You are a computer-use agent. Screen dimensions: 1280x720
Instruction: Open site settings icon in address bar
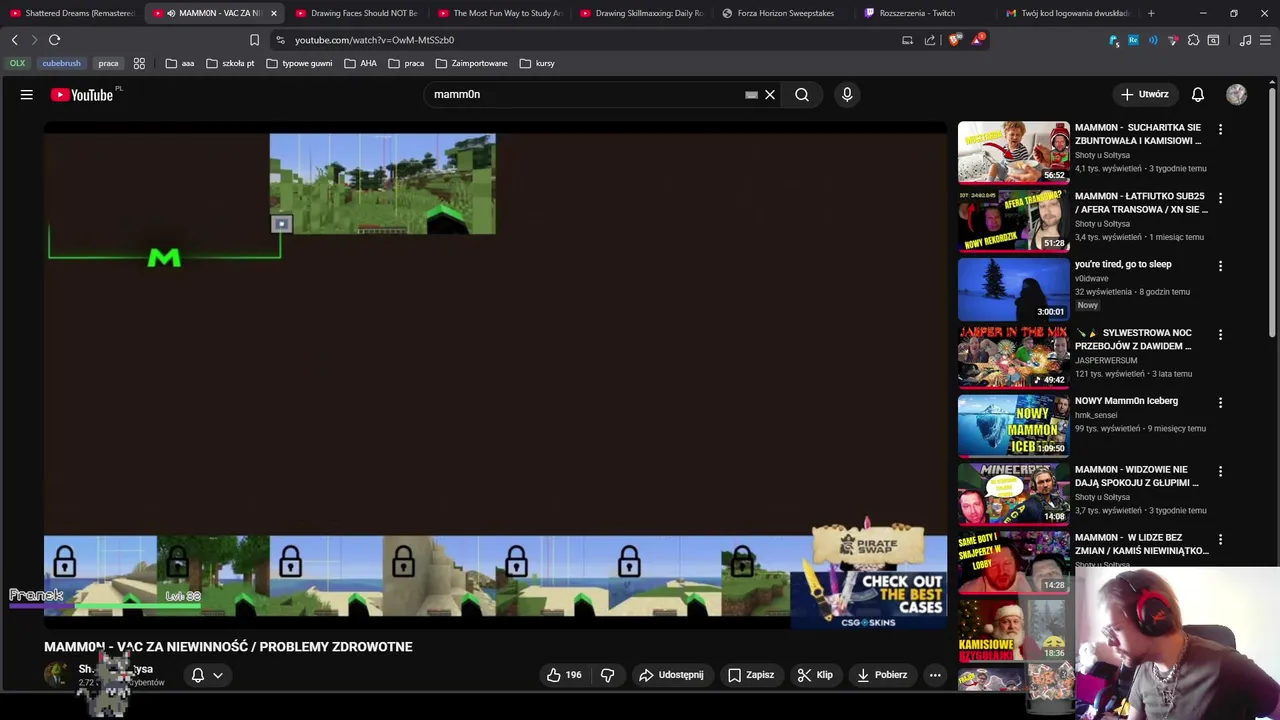tap(280, 40)
